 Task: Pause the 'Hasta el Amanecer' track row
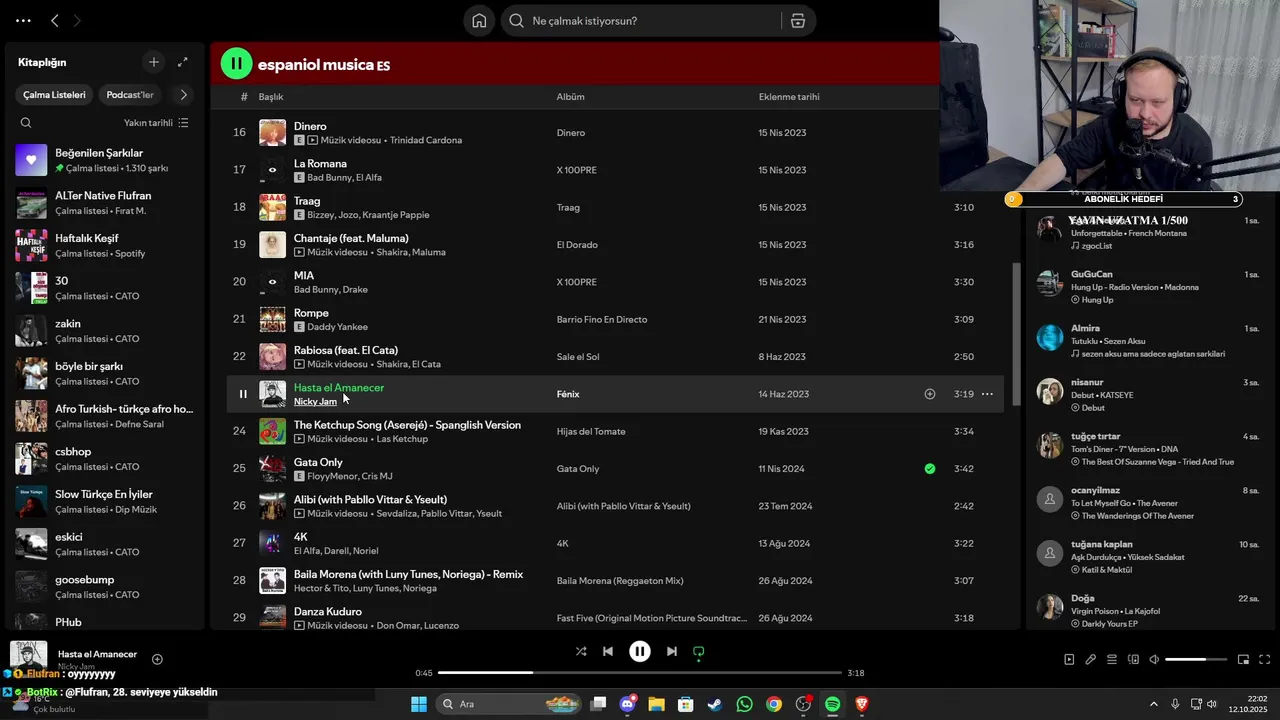(243, 394)
